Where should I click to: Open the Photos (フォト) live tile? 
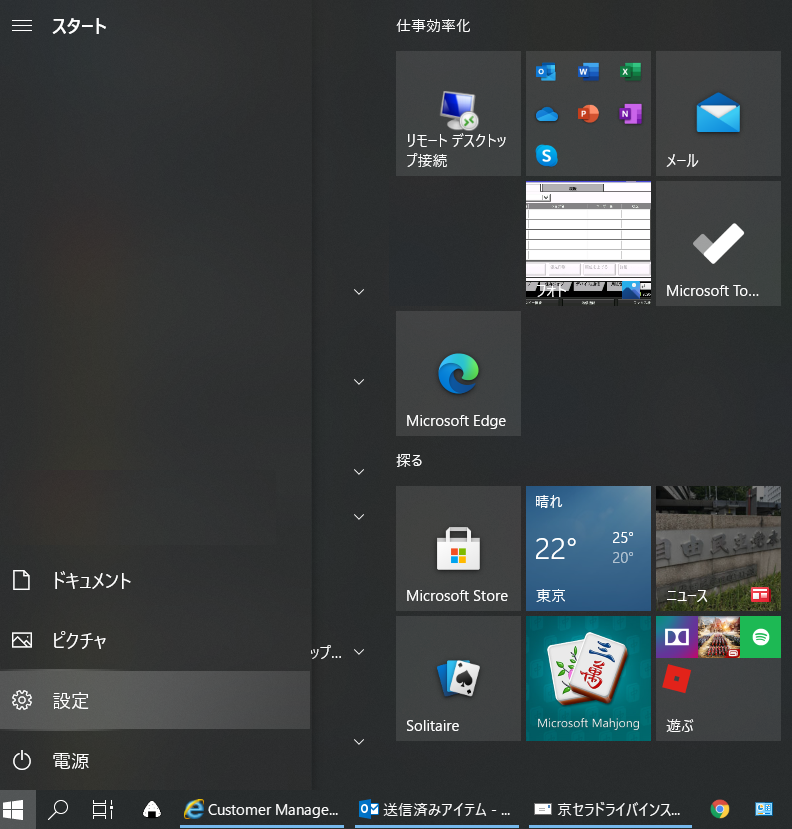588,243
